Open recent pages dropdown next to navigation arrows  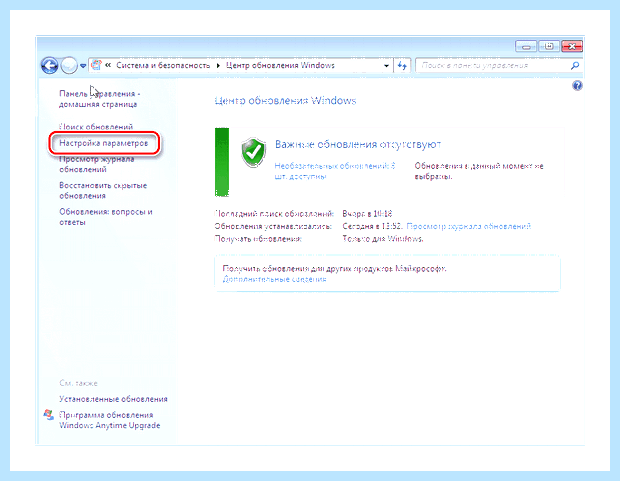[83, 66]
